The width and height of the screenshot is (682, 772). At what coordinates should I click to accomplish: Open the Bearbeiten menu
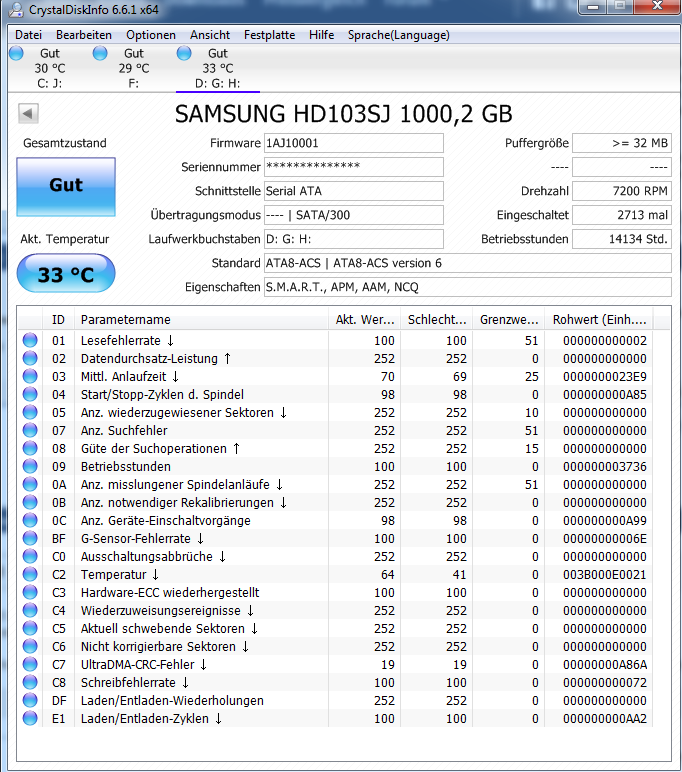click(84, 35)
